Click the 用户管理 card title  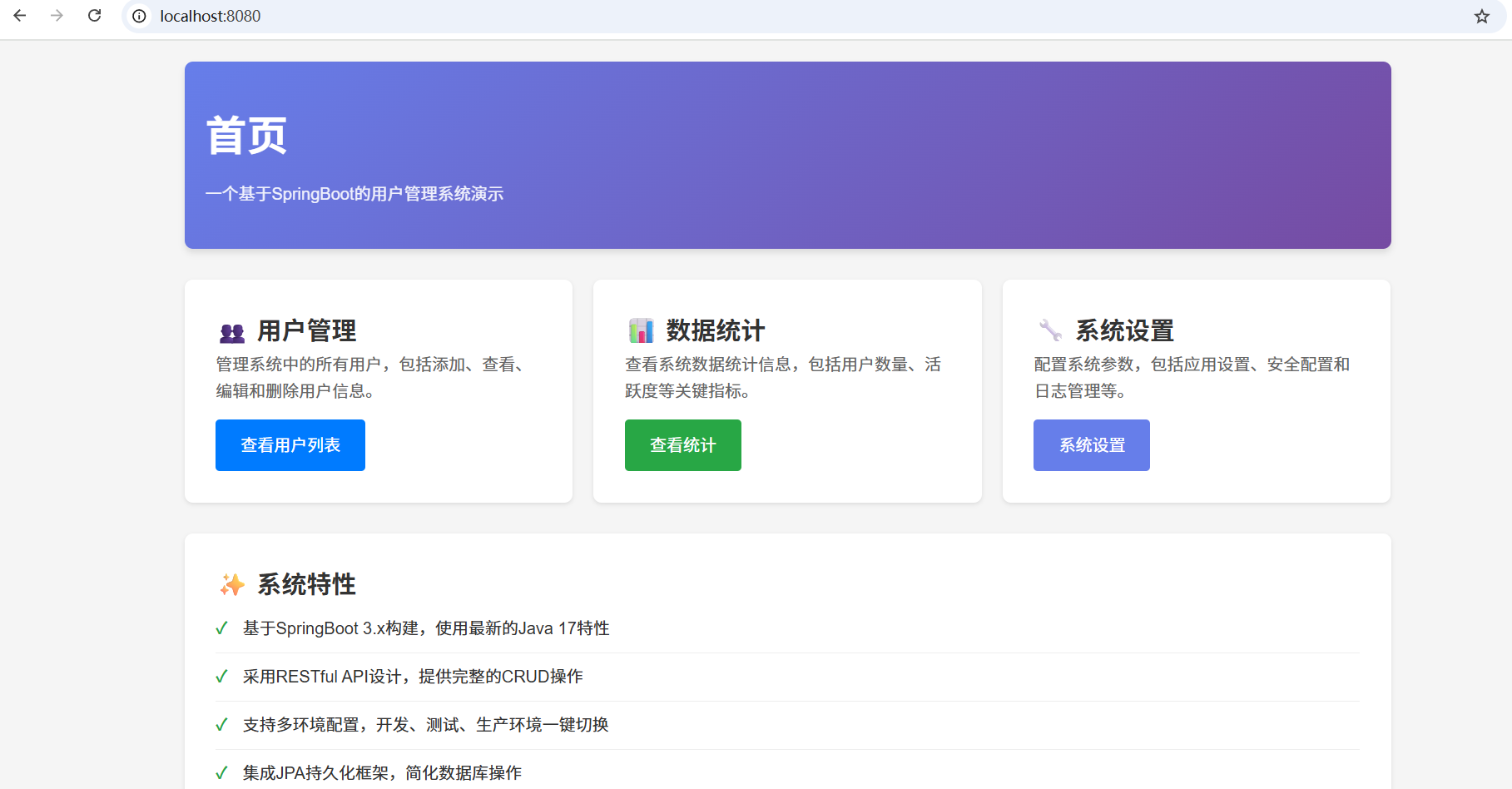click(305, 330)
